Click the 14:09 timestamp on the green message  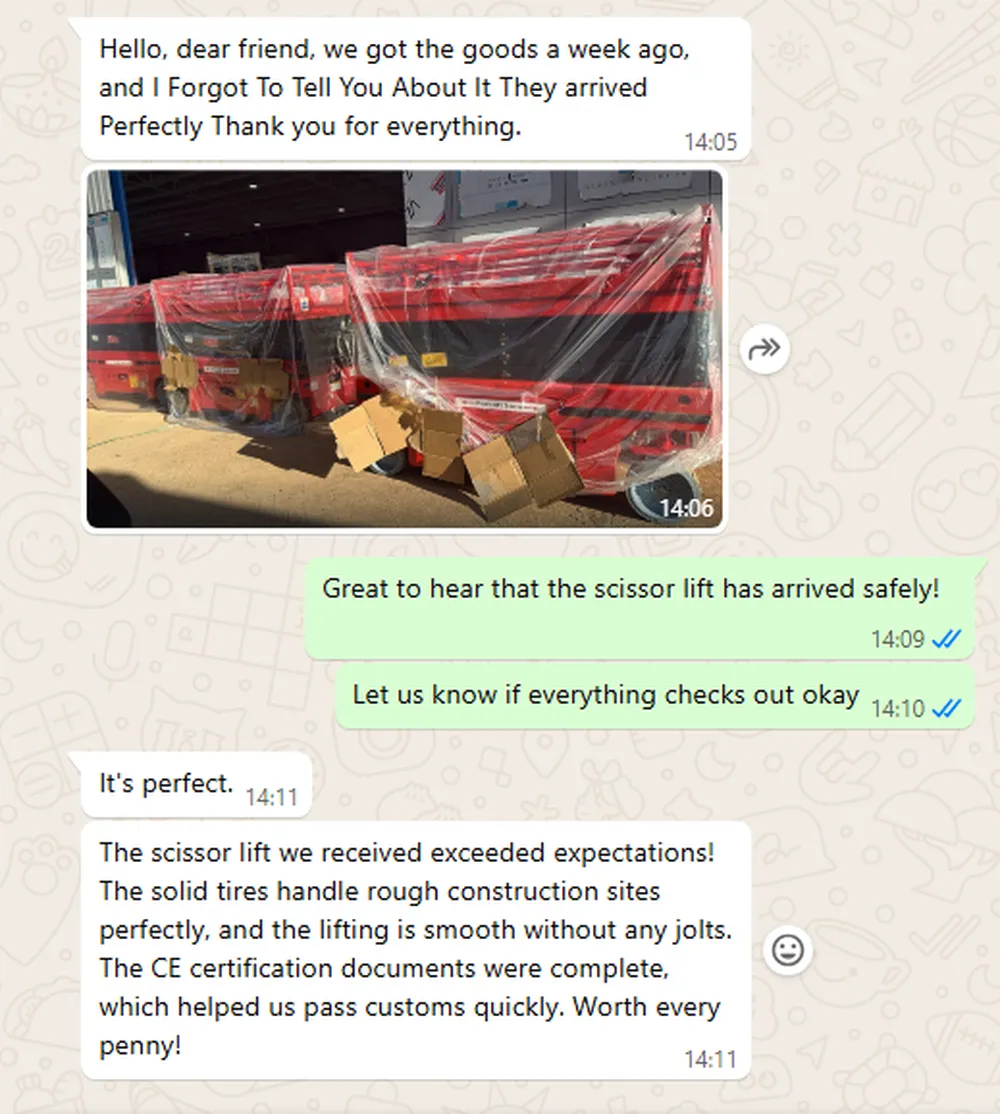click(898, 639)
